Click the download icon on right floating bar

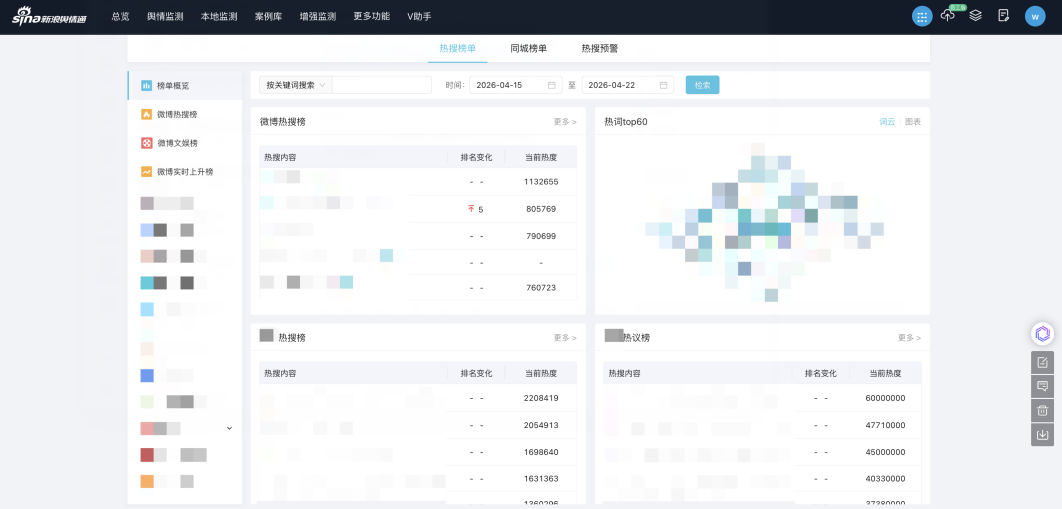pyautogui.click(x=1043, y=435)
